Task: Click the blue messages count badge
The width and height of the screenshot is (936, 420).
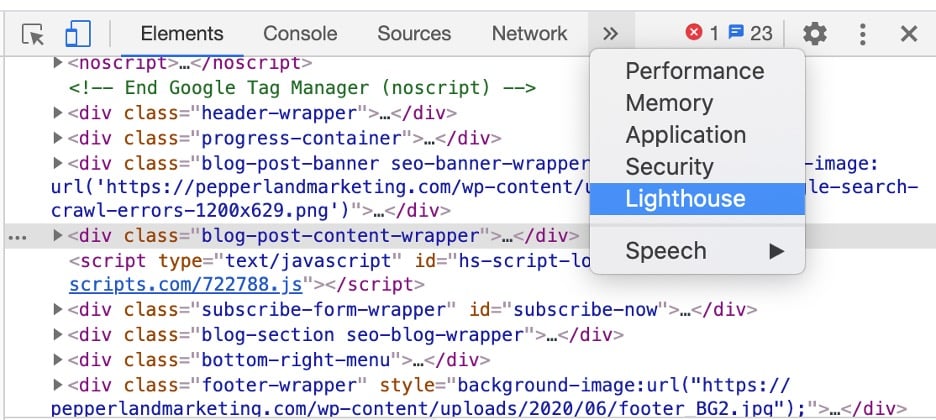Action: click(751, 33)
